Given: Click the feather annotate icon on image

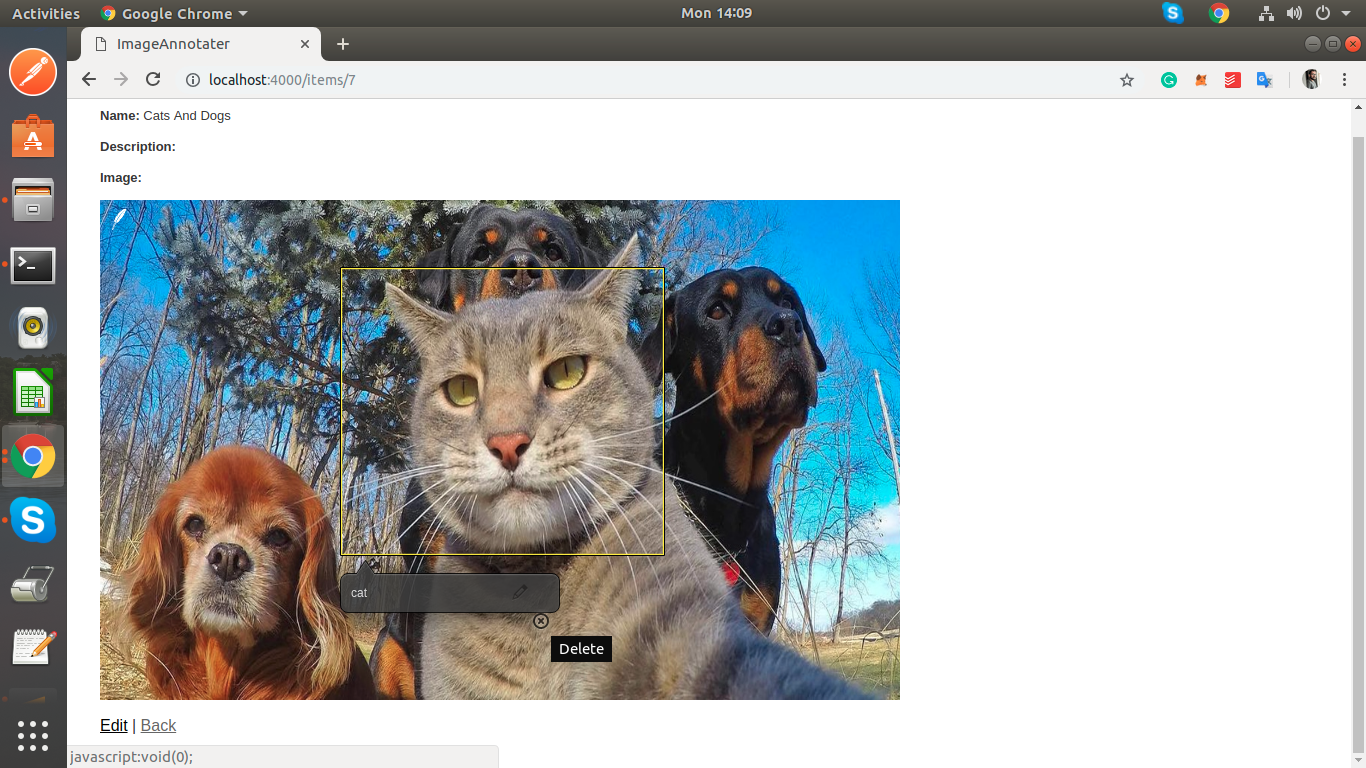Looking at the screenshot, I should tap(119, 216).
